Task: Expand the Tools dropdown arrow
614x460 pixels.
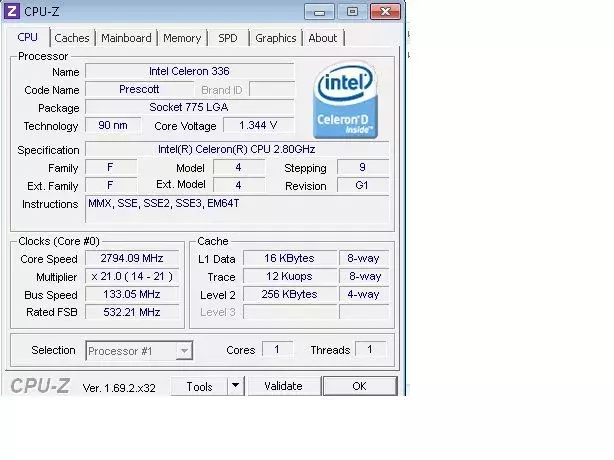Action: (x=236, y=386)
